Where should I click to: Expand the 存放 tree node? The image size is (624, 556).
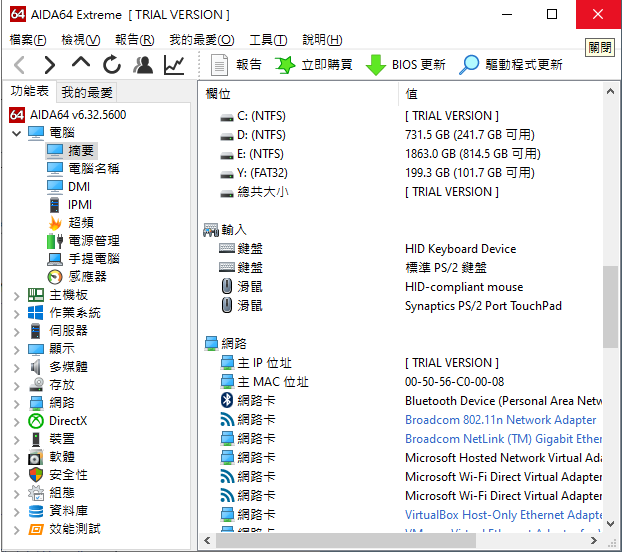(x=17, y=386)
